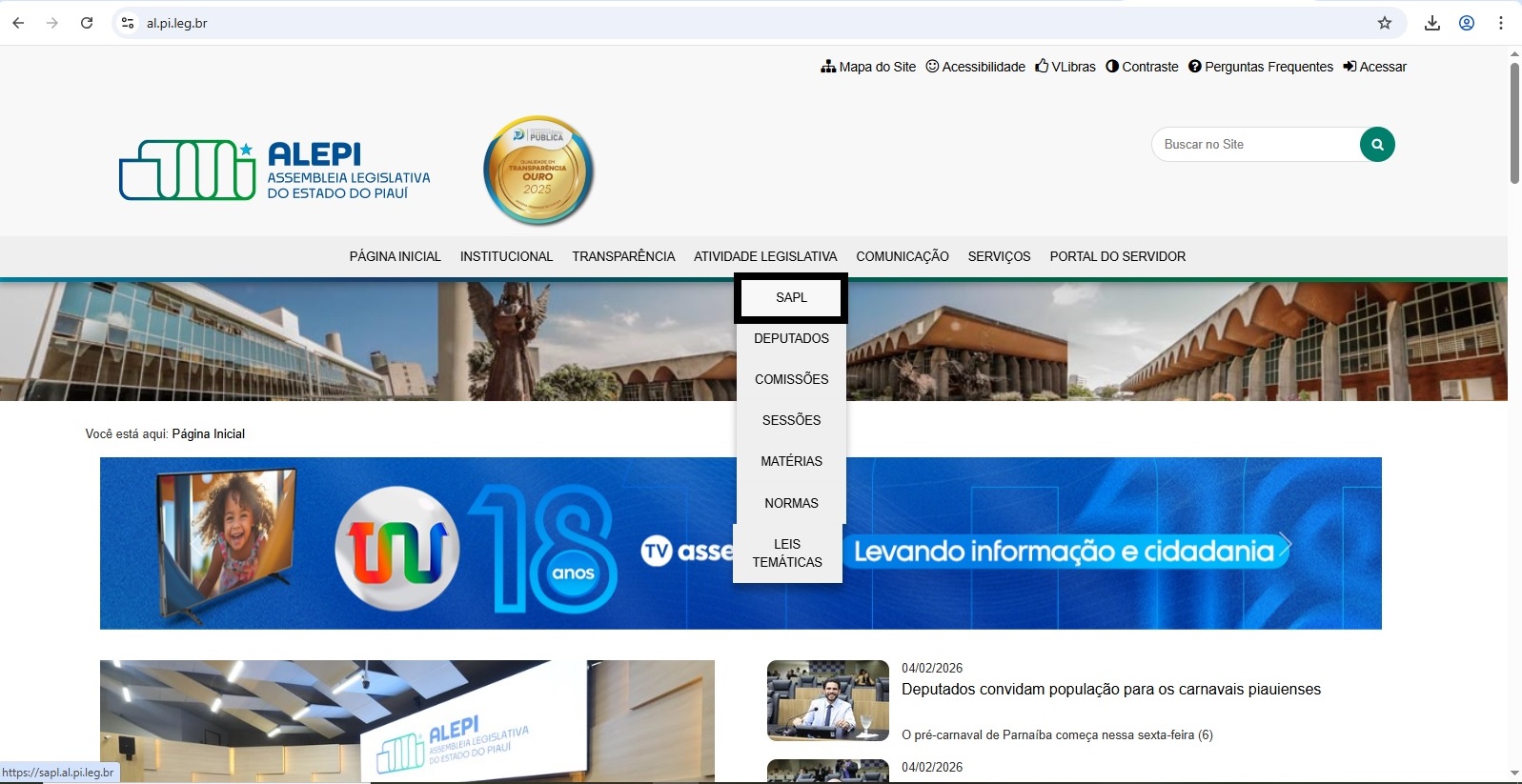
Task: Select SAPL from Atividade Legislativa submenu
Action: pyautogui.click(x=791, y=298)
